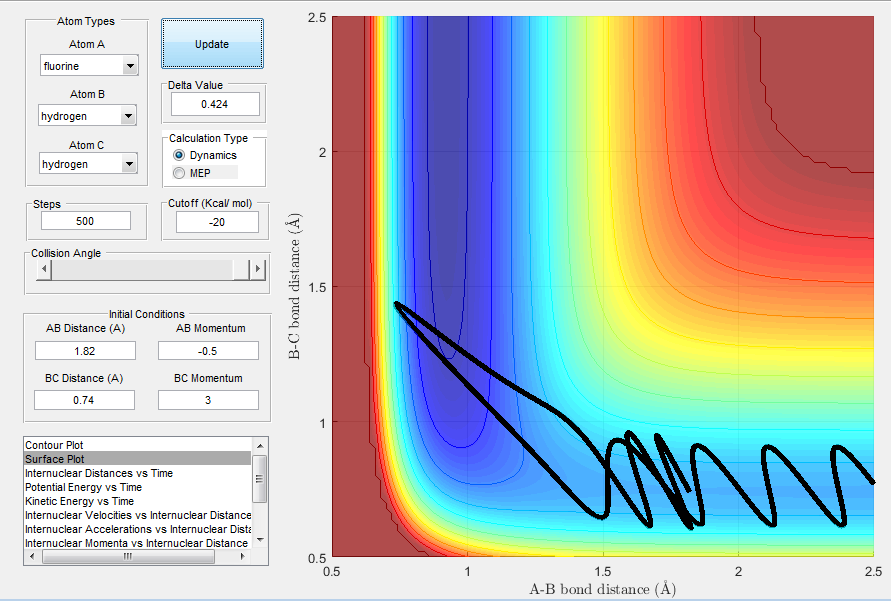Select Kinetic Energy vs Time
This screenshot has height=601, width=891.
tap(138, 501)
